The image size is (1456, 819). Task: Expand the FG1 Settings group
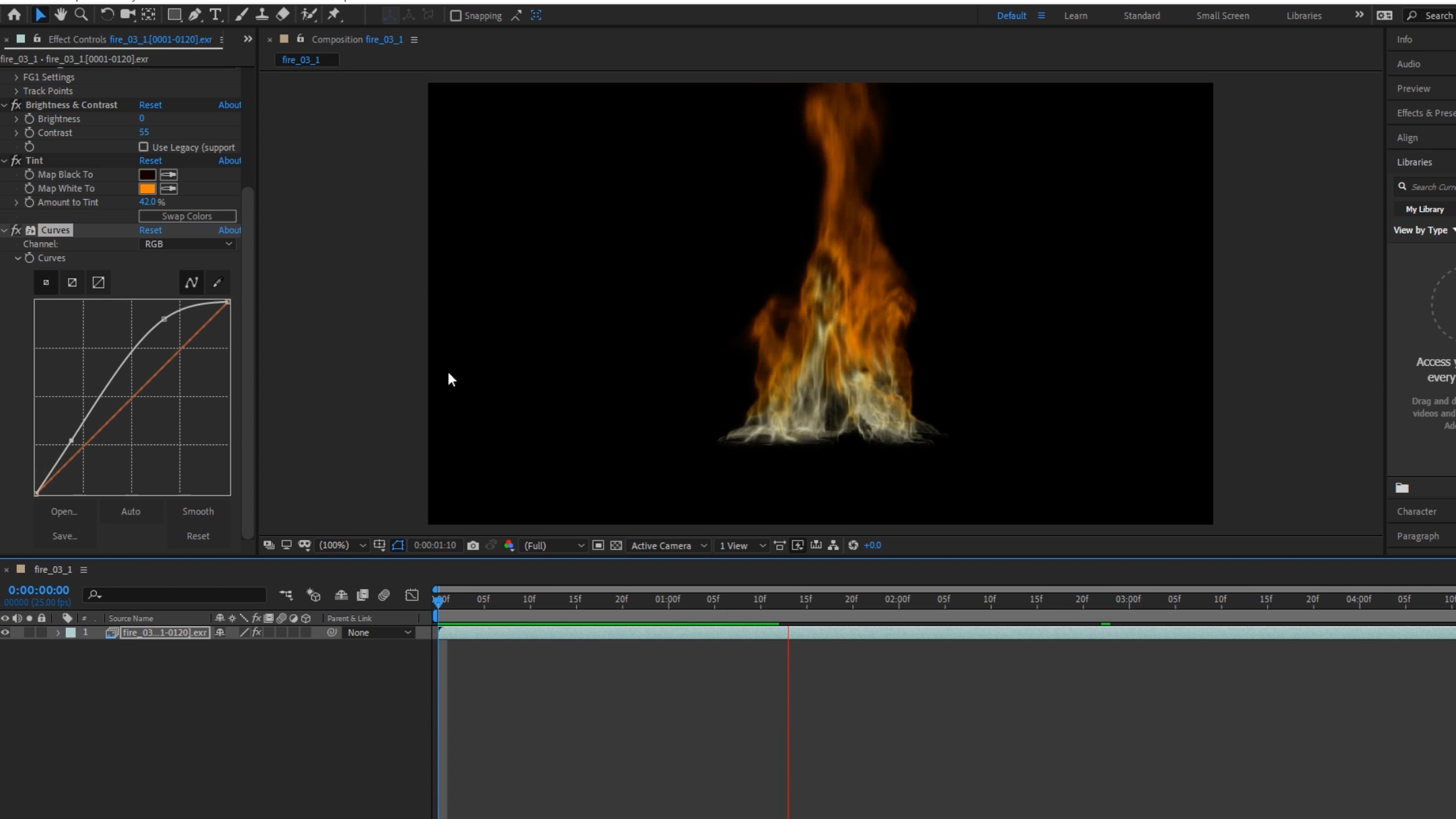click(16, 77)
